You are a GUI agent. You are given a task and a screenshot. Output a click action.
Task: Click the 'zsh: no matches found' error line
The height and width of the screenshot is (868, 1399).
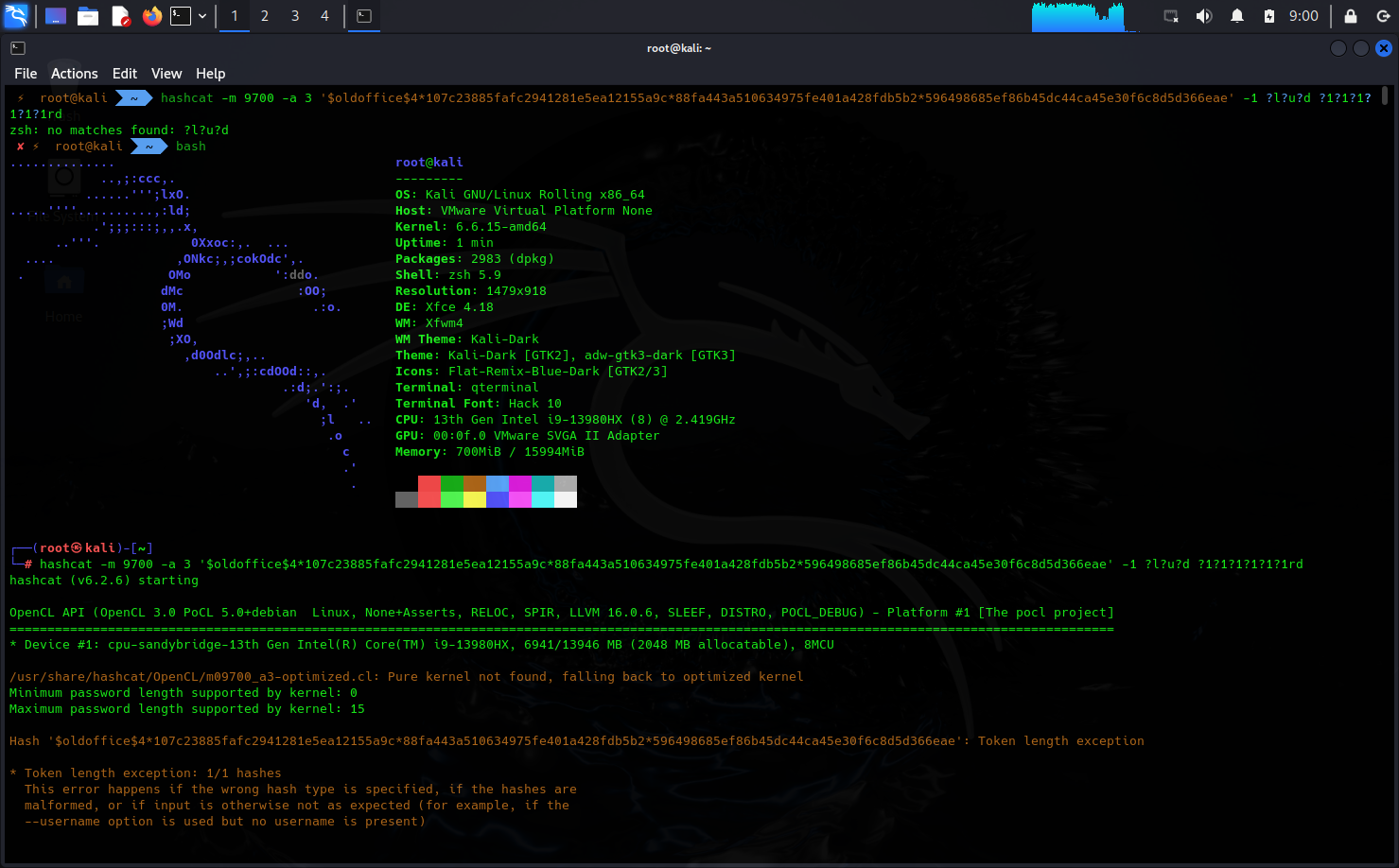(119, 130)
